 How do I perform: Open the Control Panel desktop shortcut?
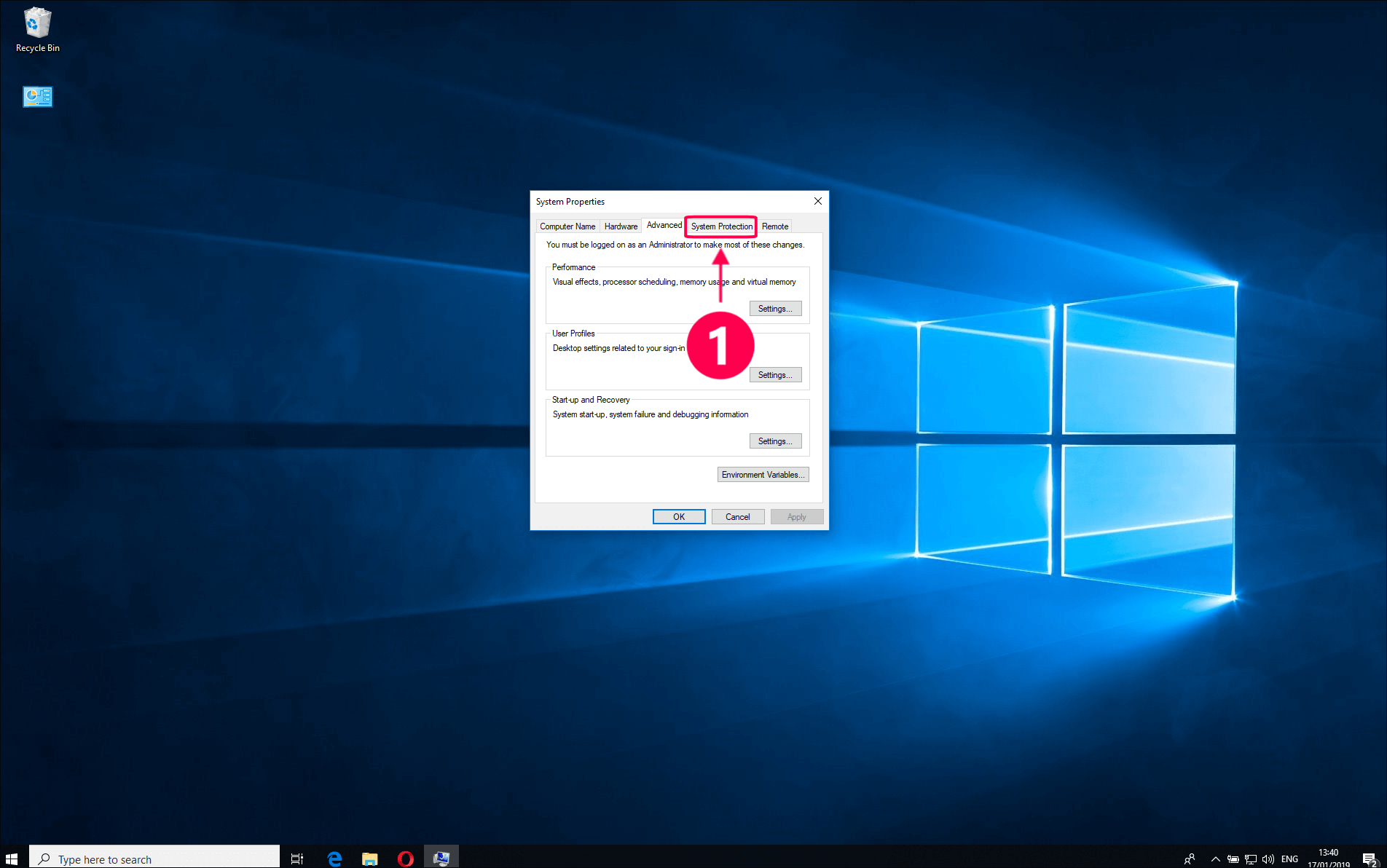coord(37,97)
